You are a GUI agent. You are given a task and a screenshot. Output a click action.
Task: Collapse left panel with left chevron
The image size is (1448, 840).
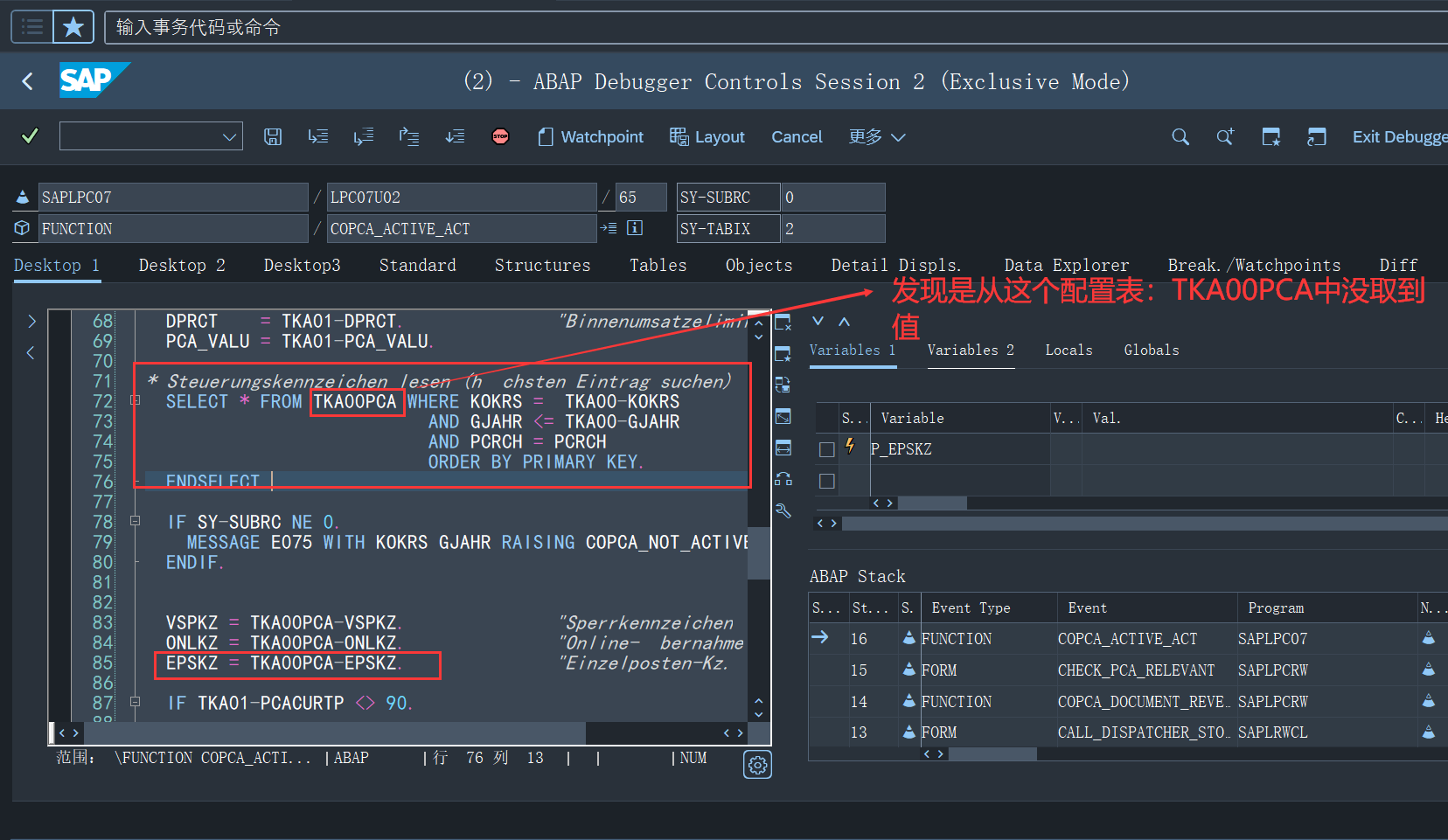(x=31, y=352)
